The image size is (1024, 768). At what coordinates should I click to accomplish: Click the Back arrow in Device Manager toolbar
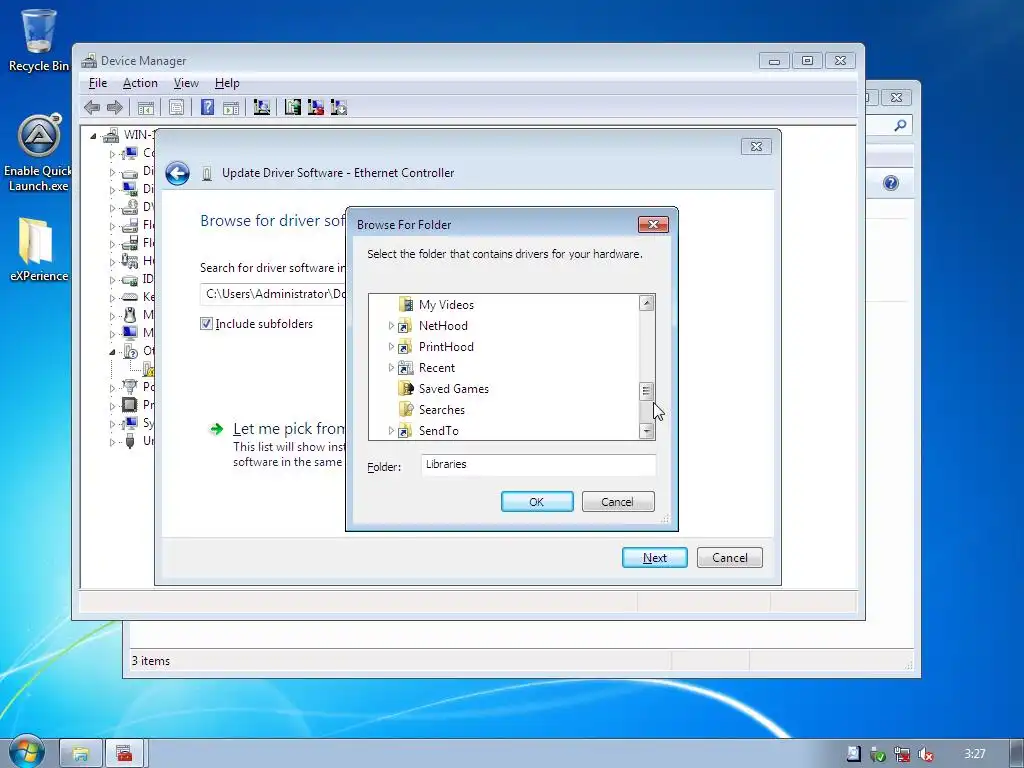point(92,107)
